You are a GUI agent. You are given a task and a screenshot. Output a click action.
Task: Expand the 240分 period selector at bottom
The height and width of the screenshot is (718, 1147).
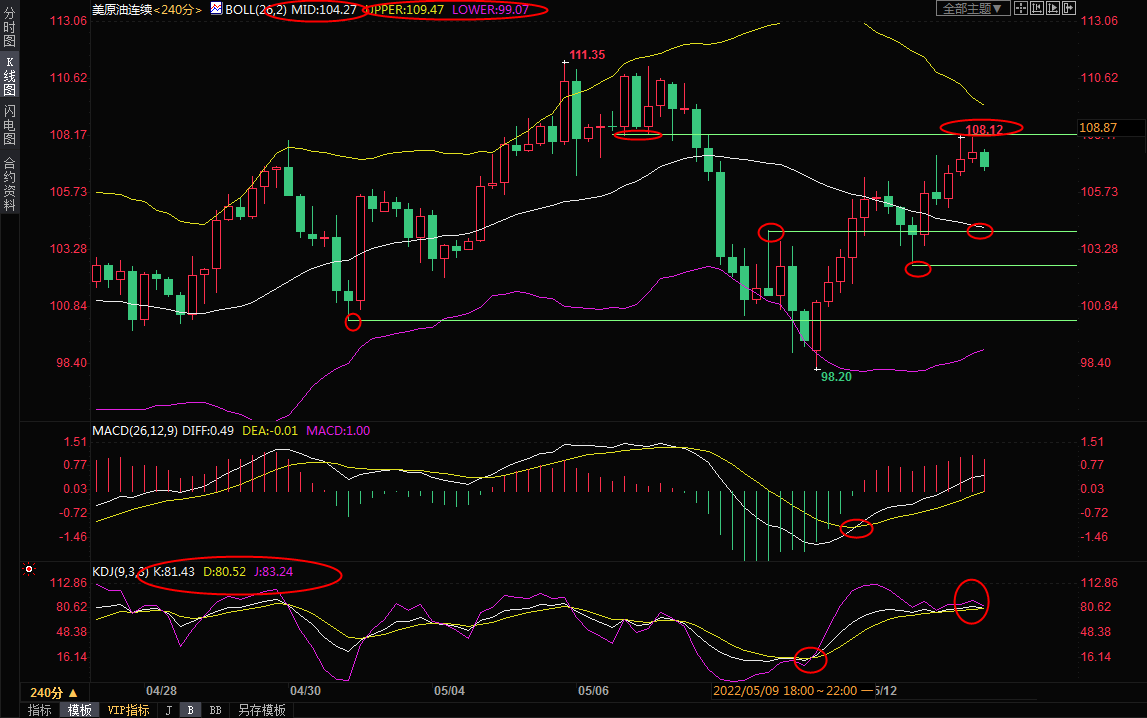click(54, 692)
